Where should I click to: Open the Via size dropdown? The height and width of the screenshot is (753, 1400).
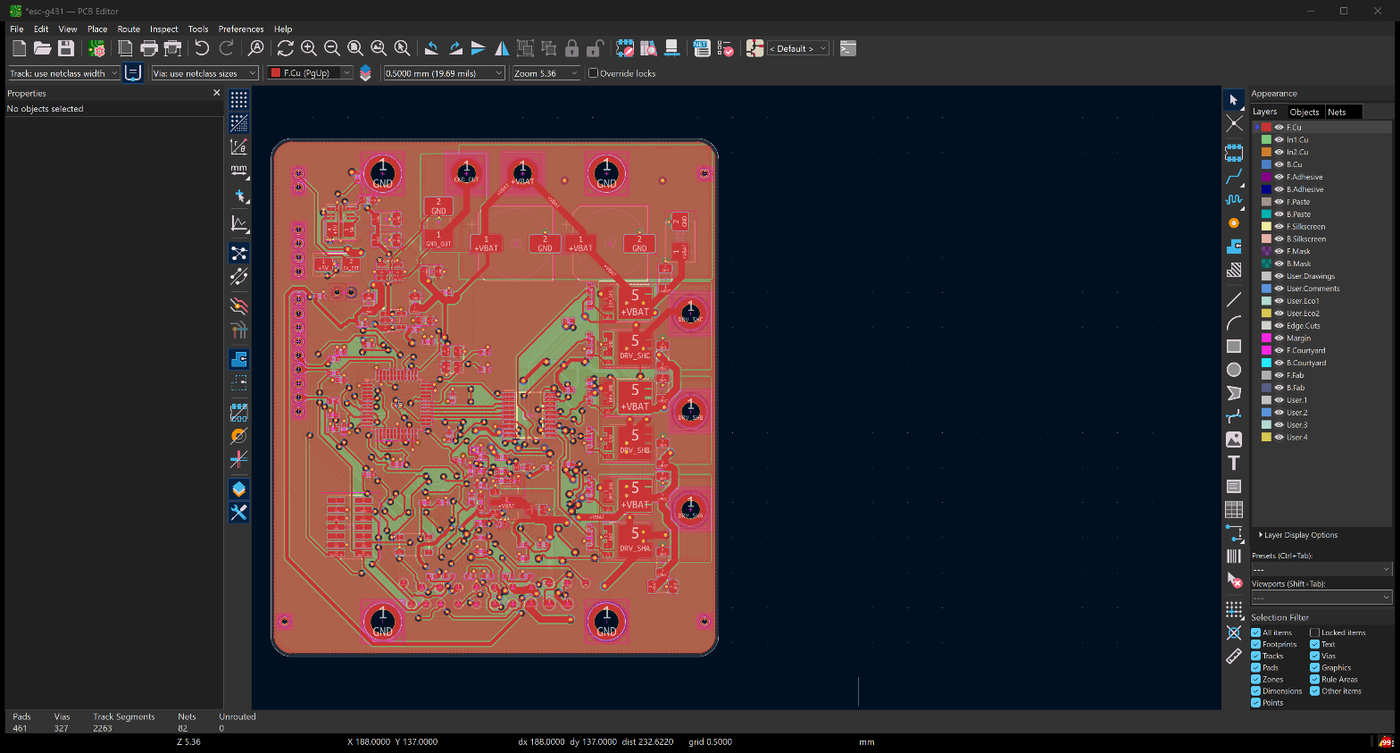203,73
